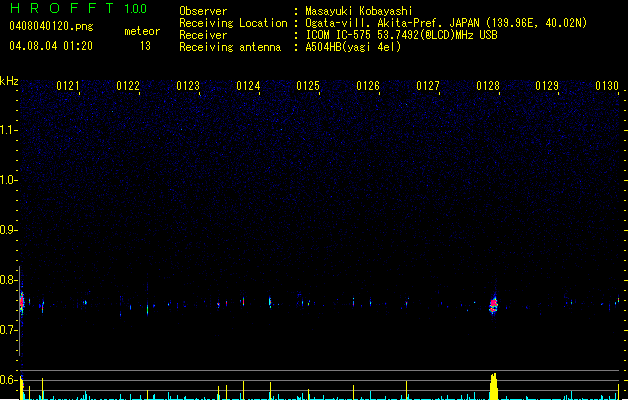Image resolution: width=629 pixels, height=400 pixels.
Task: Click the strong meteor echo near 0128
Action: click(x=493, y=305)
